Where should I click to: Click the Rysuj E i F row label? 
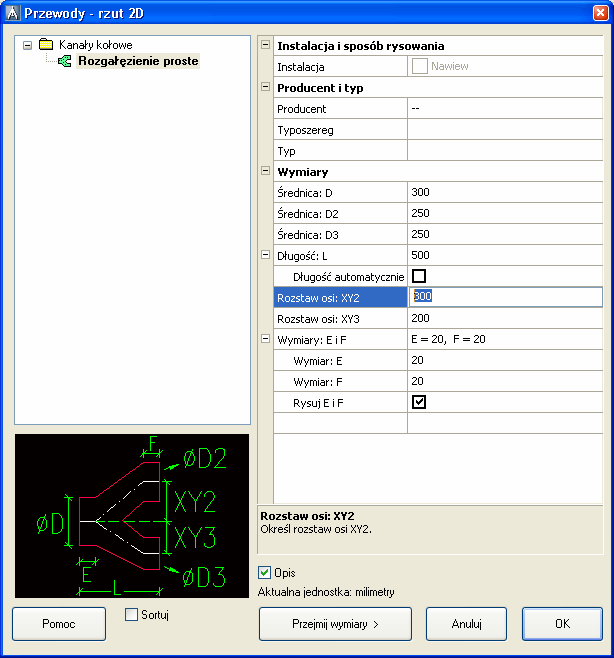(318, 403)
